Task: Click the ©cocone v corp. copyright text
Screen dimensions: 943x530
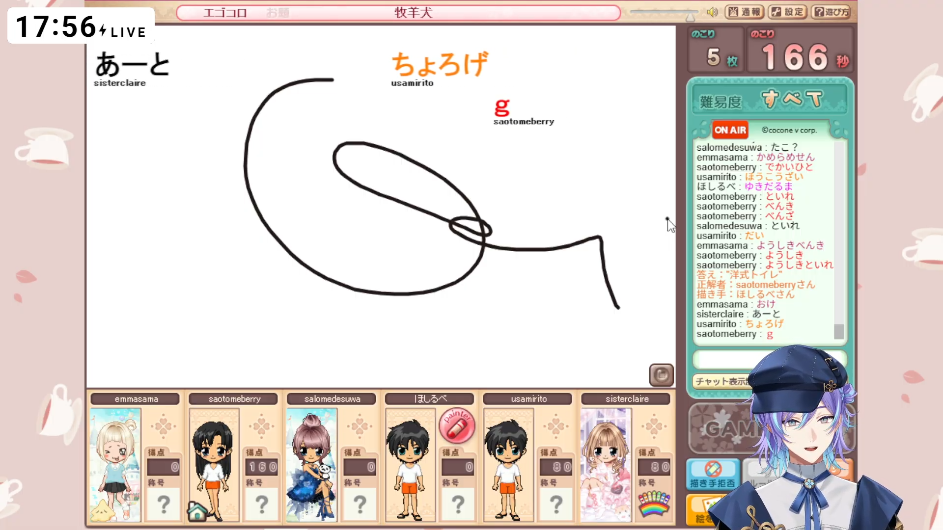Action: [x=789, y=130]
